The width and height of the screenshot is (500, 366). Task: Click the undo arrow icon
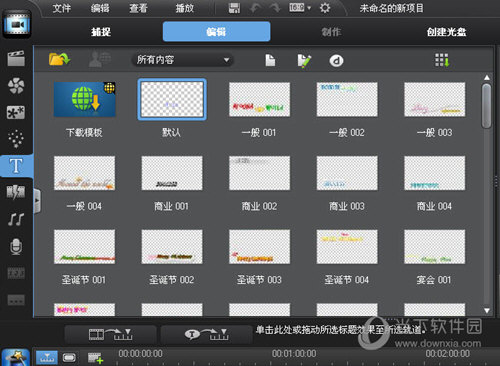point(255,8)
